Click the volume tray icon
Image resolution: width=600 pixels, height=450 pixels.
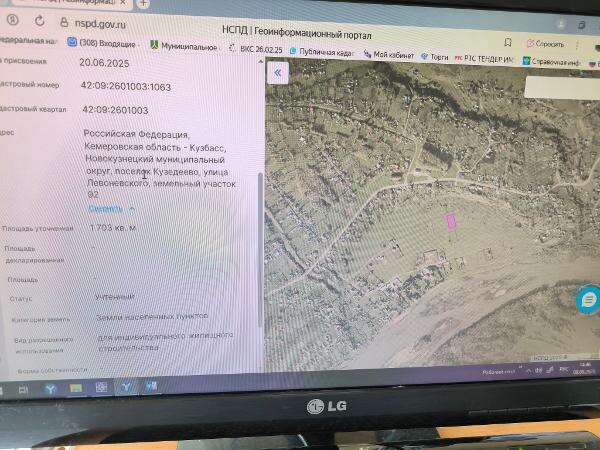(539, 370)
